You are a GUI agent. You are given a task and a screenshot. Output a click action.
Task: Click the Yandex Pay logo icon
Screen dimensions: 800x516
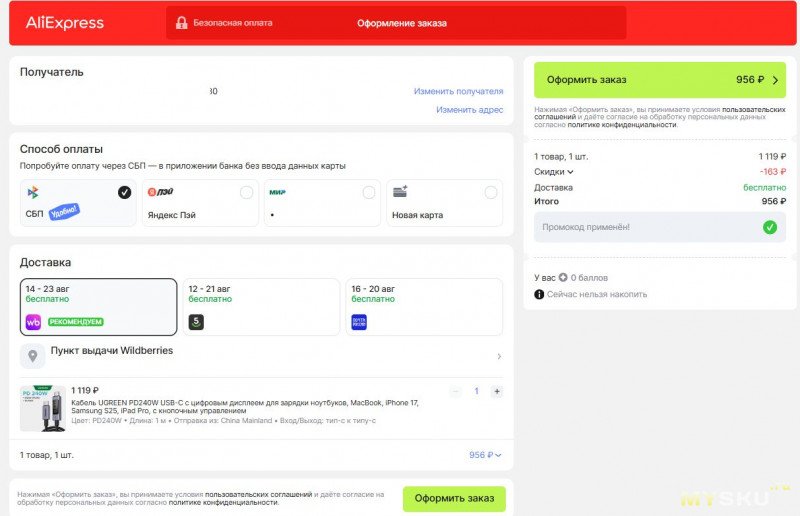161,192
